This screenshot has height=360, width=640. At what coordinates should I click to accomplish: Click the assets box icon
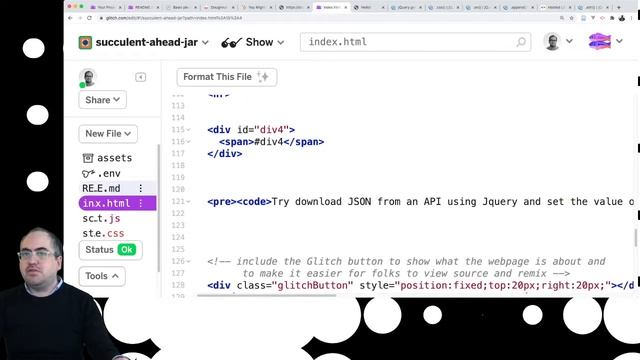tap(88, 158)
